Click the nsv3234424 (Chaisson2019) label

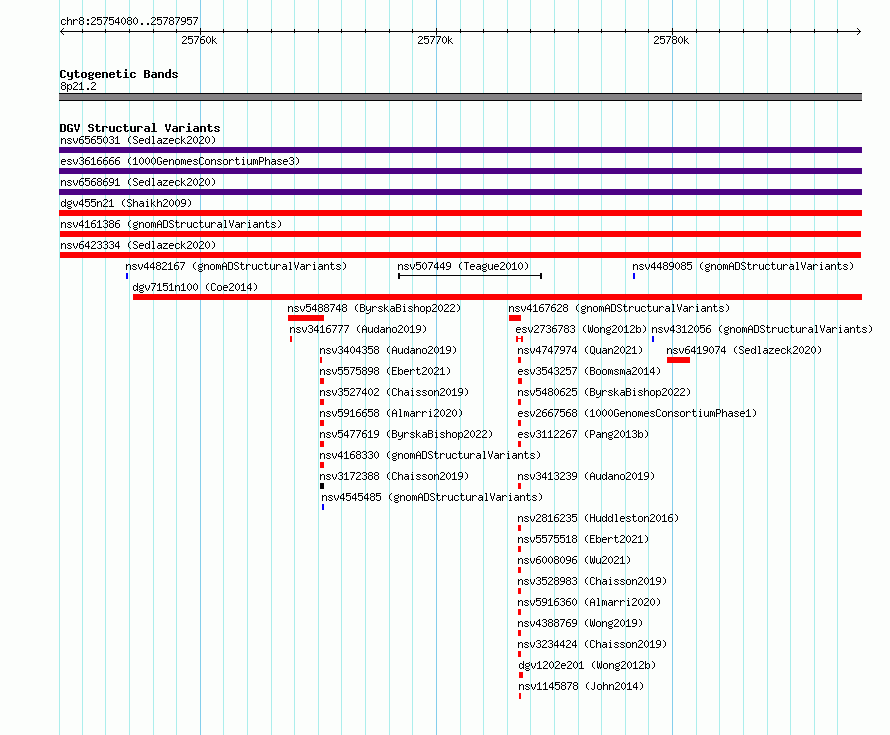pos(592,644)
